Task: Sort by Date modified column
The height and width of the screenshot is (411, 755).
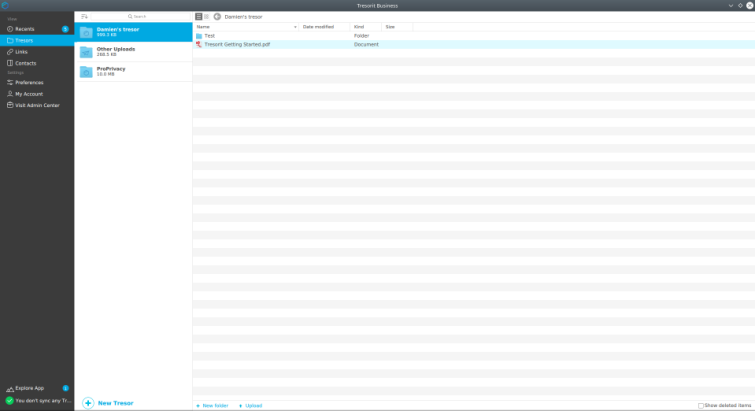Action: (x=324, y=27)
